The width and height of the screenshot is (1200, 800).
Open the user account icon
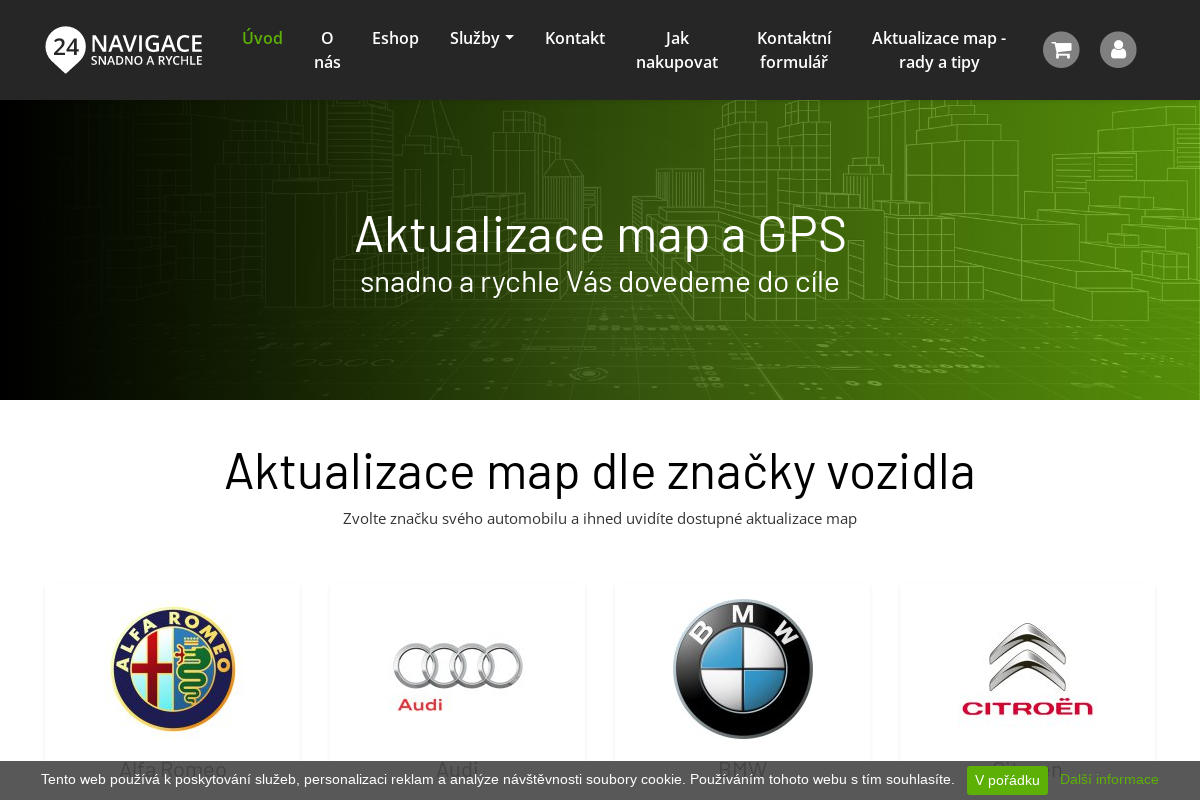tap(1118, 50)
